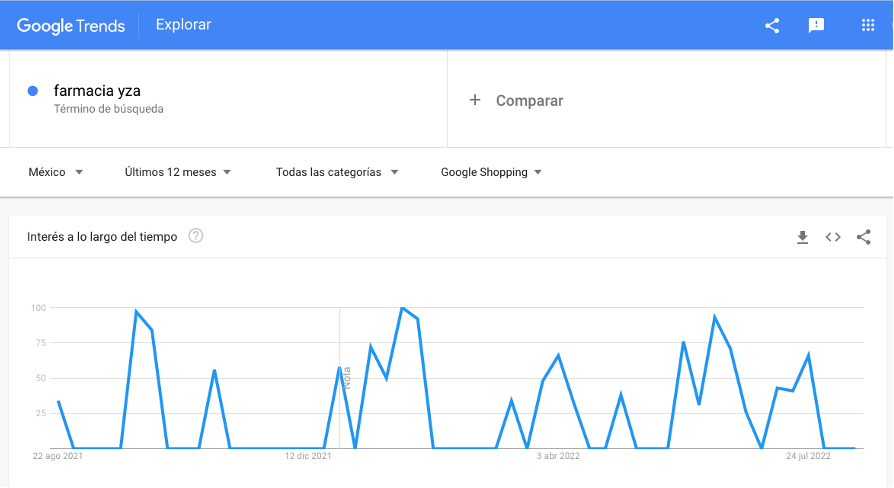Viewport: 894px width, 488px height.
Task: Open the Google apps grid icon
Action: (x=868, y=25)
